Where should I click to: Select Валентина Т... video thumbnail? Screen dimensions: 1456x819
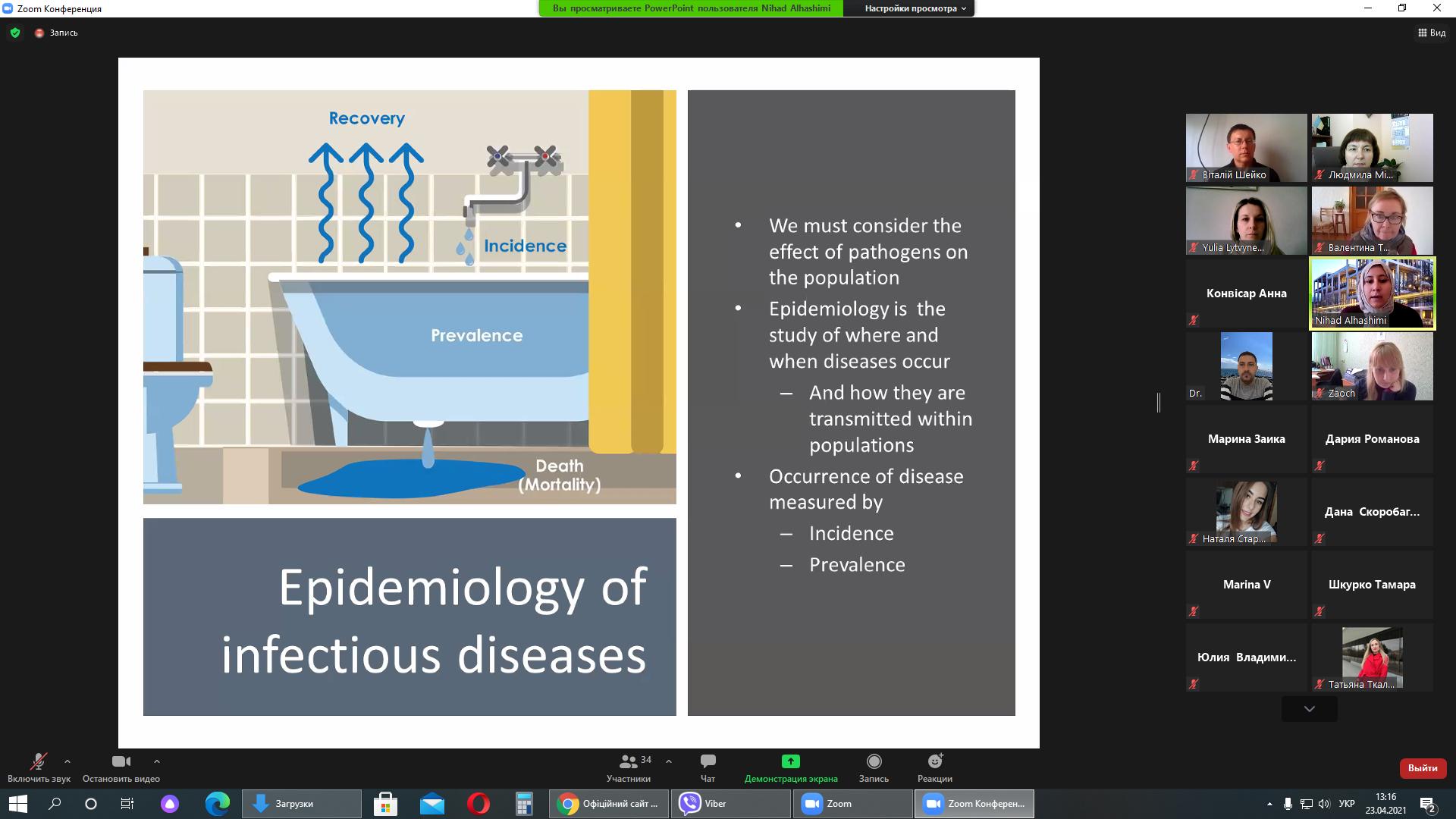coord(1373,221)
